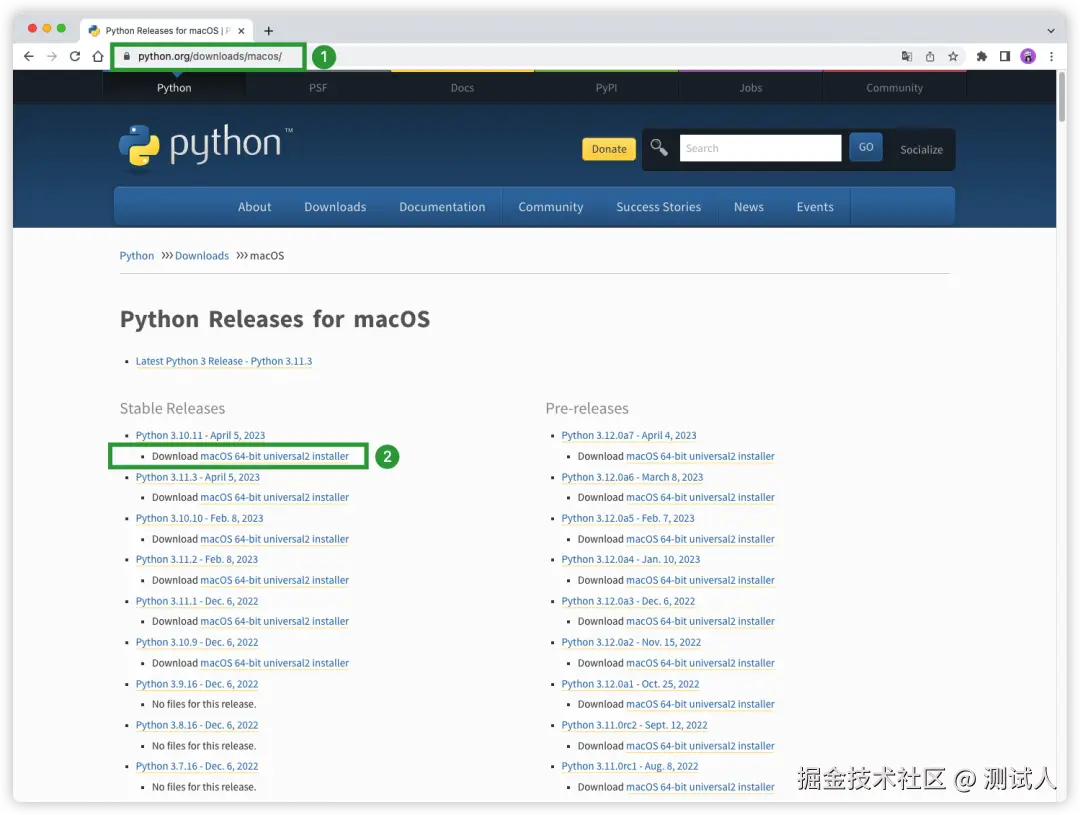This screenshot has height=815, width=1080.
Task: Select the Community top-bar tab
Action: (894, 87)
